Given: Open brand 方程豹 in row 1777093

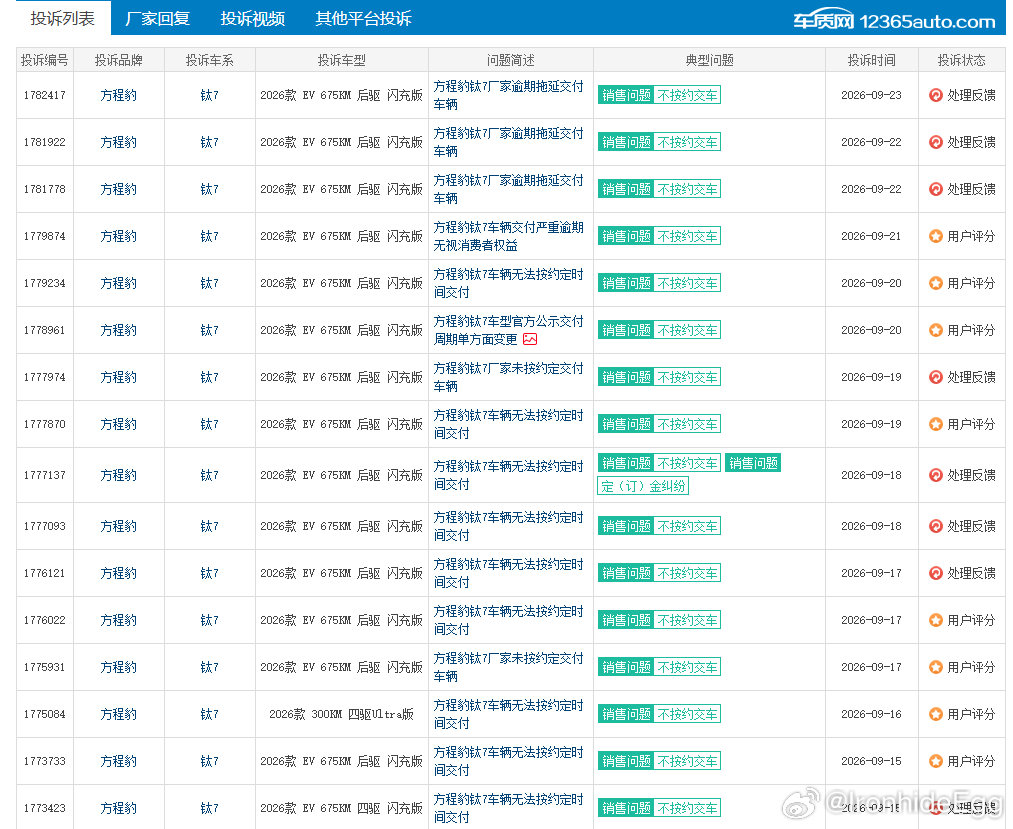Looking at the screenshot, I should pyautogui.click(x=118, y=526).
